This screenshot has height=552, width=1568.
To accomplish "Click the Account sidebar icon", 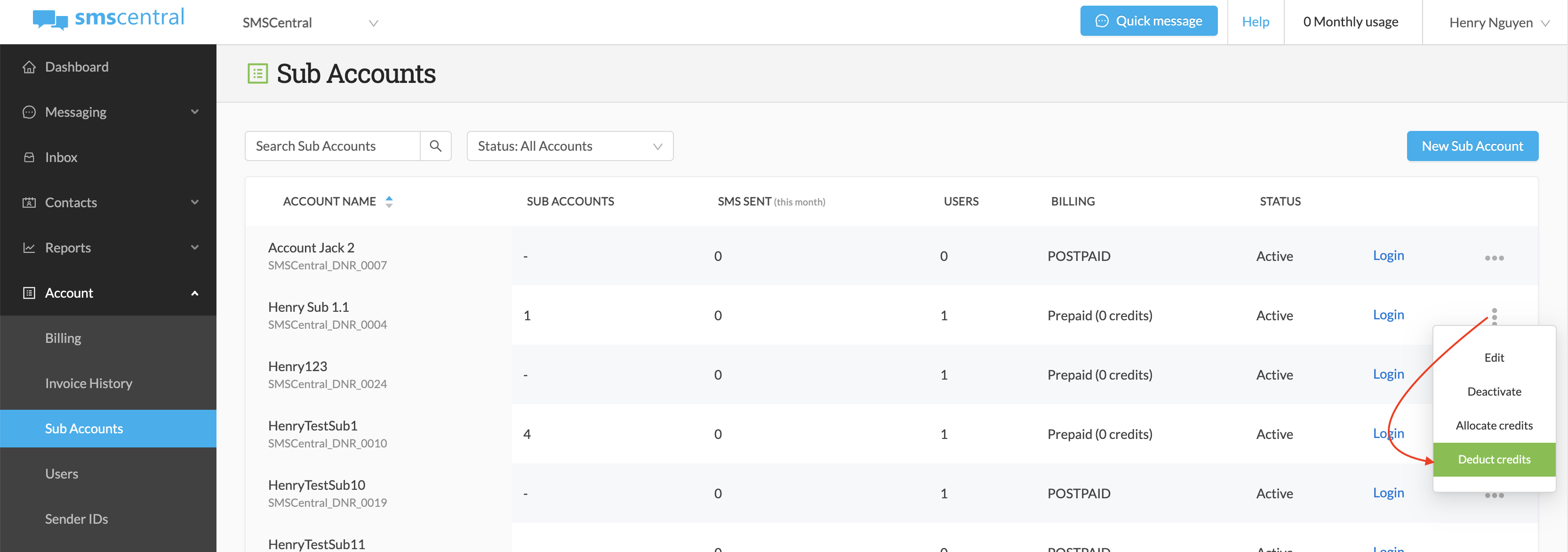I will coord(29,292).
